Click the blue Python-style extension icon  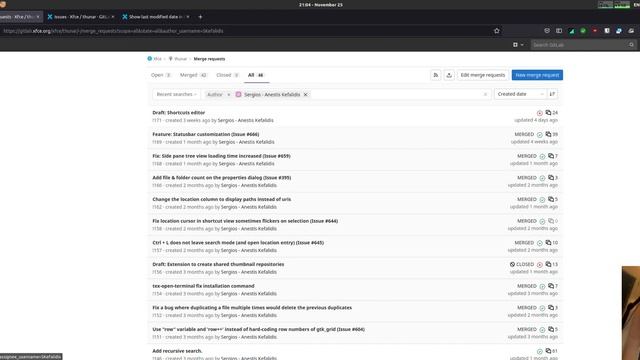619,31
